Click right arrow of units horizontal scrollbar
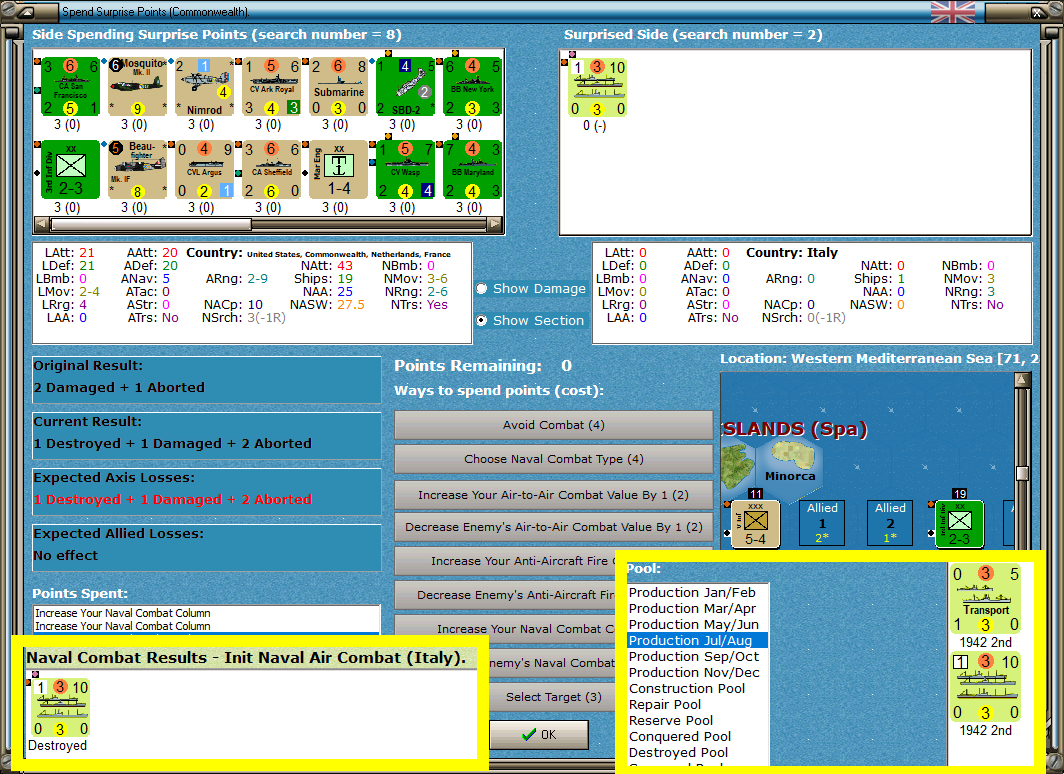Image resolution: width=1064 pixels, height=774 pixels. [x=495, y=224]
